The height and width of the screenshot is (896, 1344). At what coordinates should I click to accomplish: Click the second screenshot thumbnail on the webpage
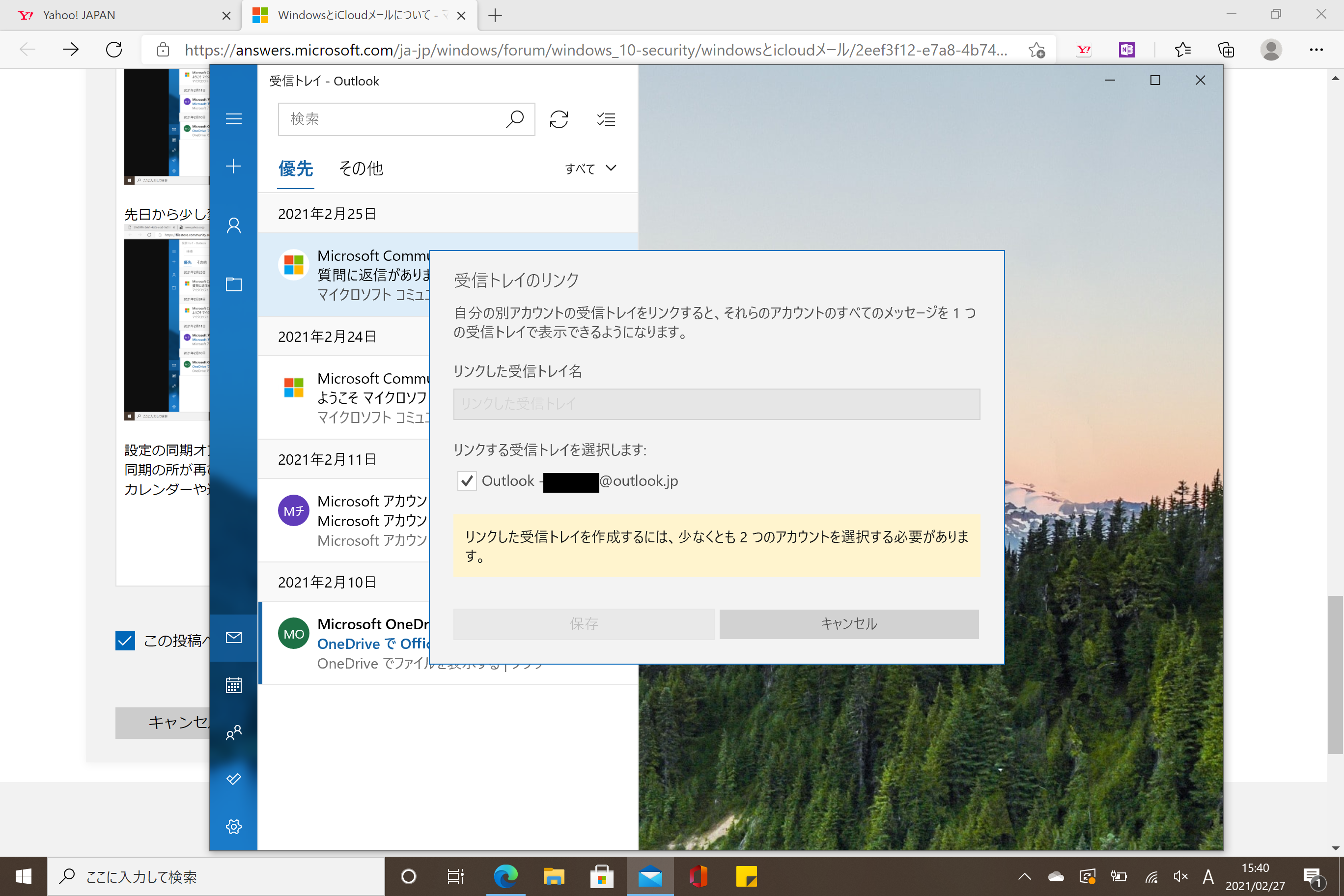(x=167, y=323)
